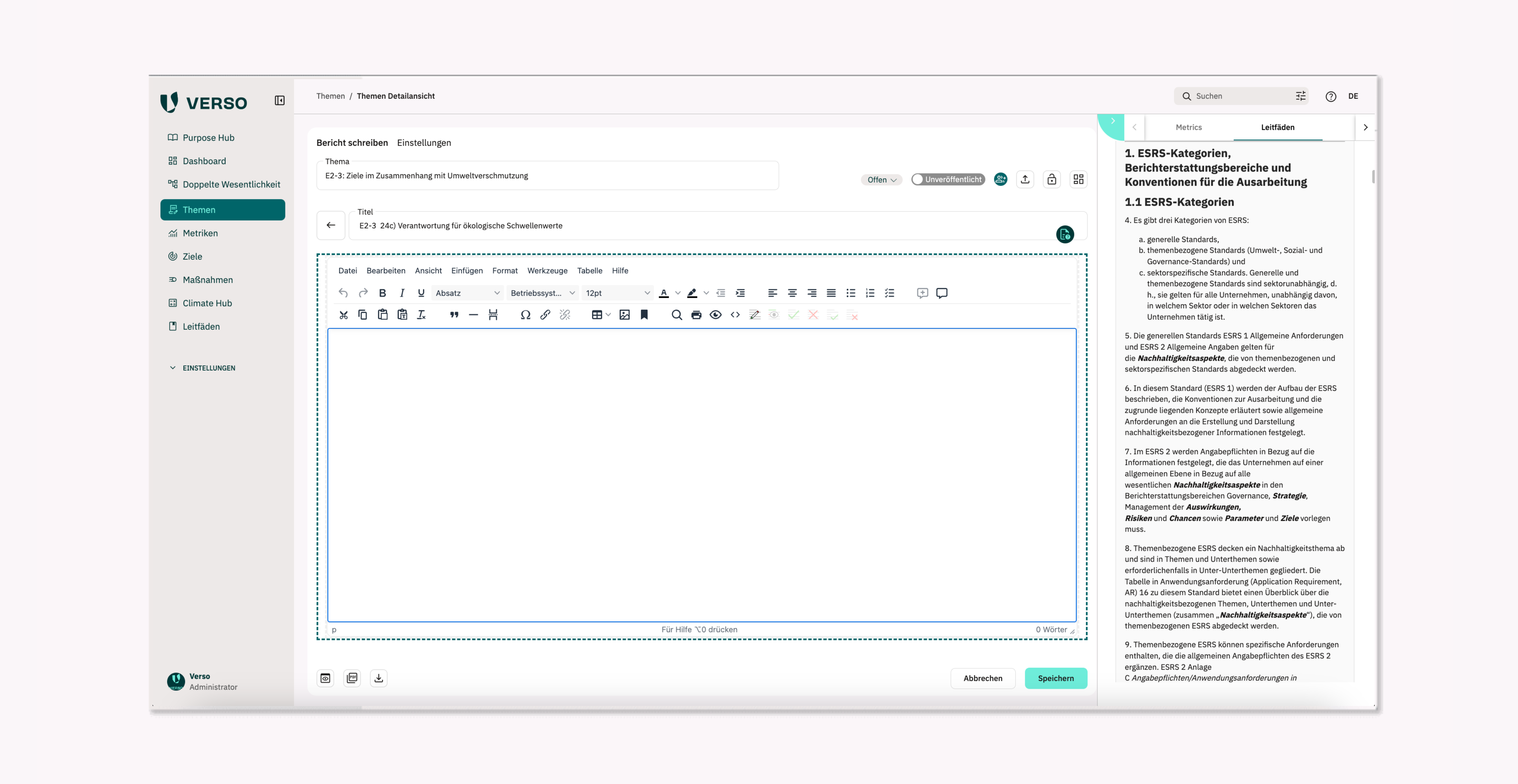Click the insert image icon
Image resolution: width=1518 pixels, height=784 pixels.
[x=625, y=314]
